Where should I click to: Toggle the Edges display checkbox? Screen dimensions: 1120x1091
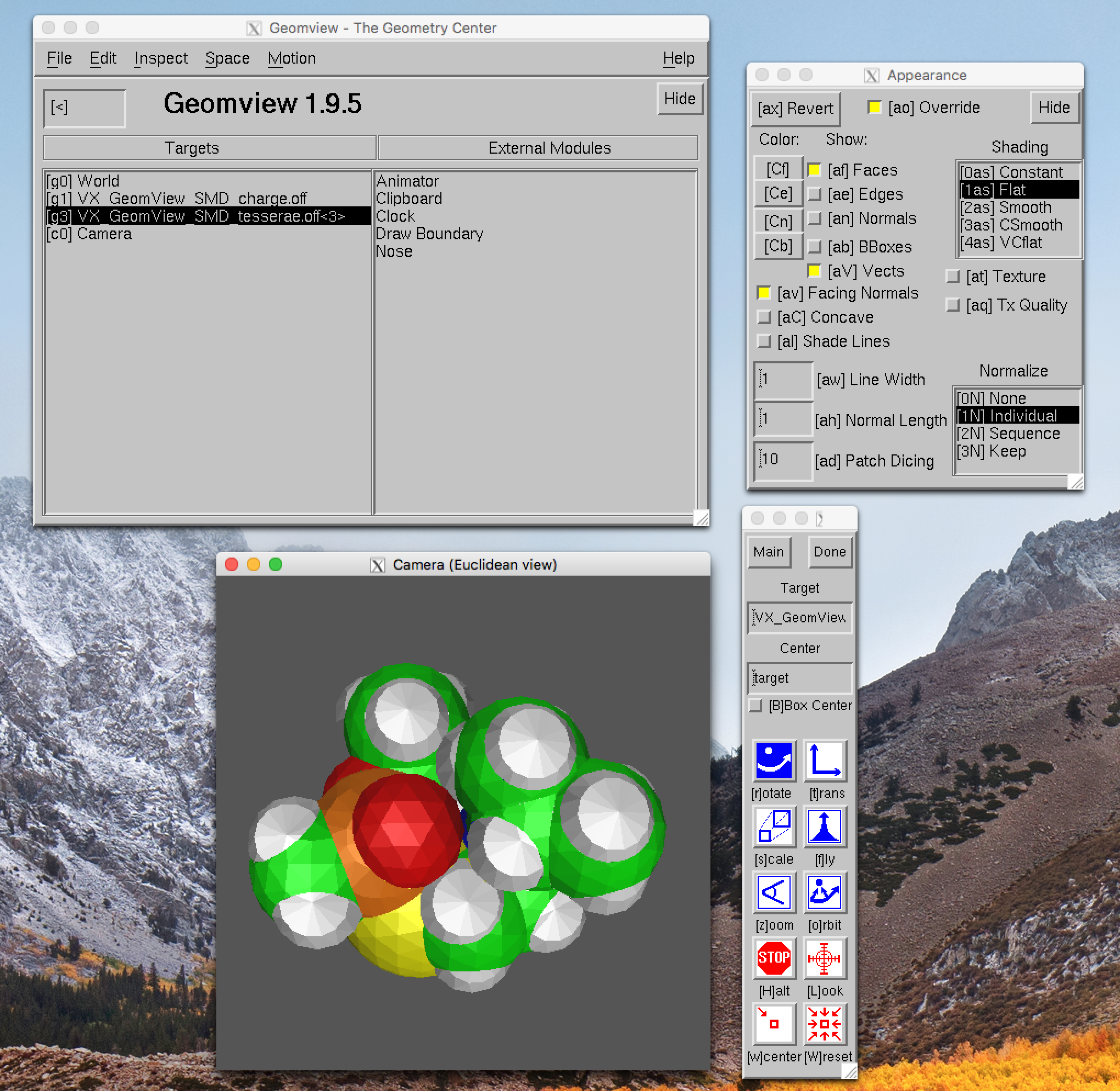(814, 194)
